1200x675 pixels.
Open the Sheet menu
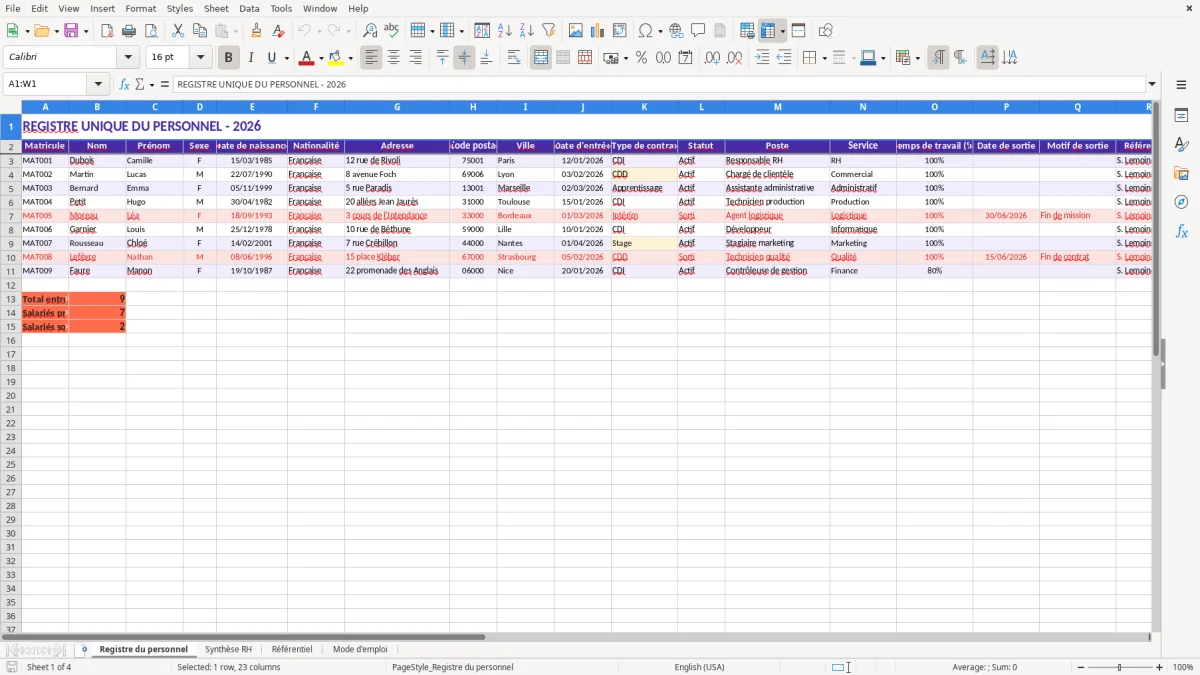[x=216, y=8]
